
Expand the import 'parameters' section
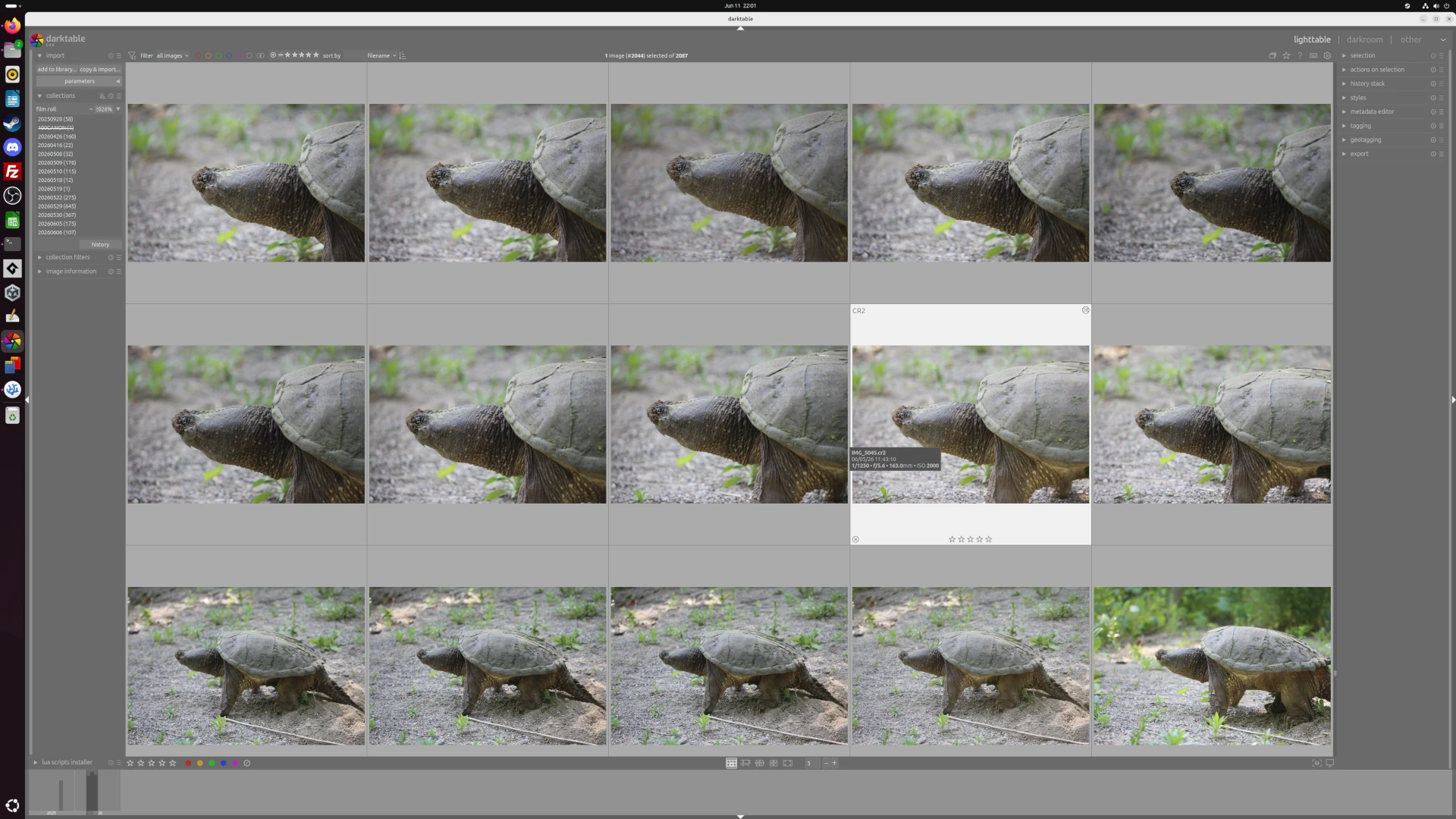click(x=79, y=81)
